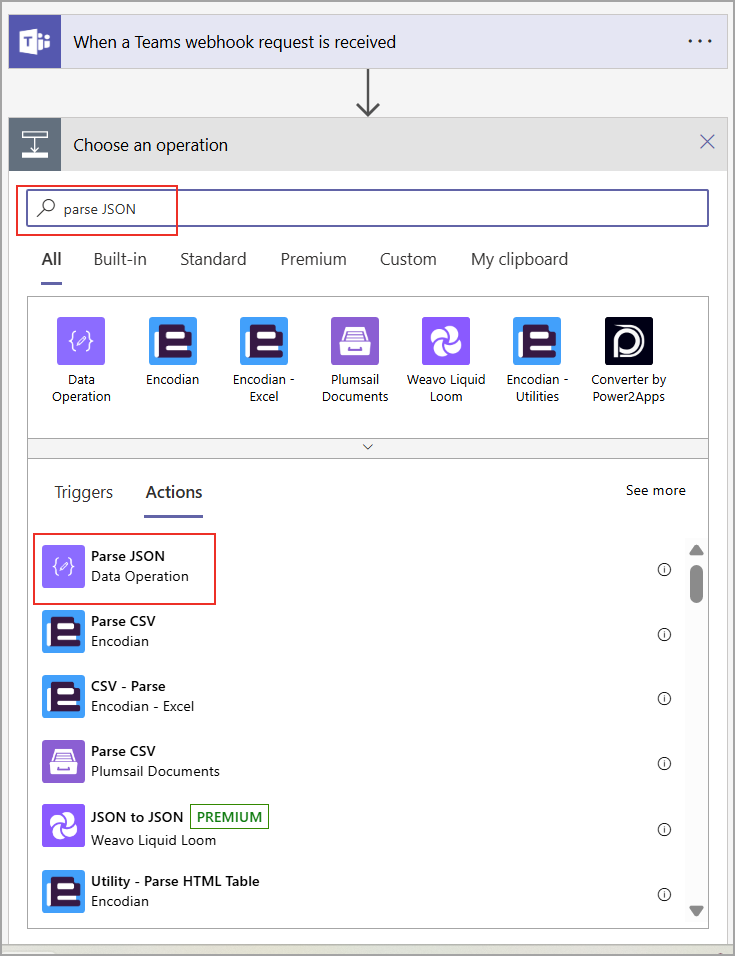Select the Plumsail Documents connector icon
The image size is (735, 956).
(355, 341)
